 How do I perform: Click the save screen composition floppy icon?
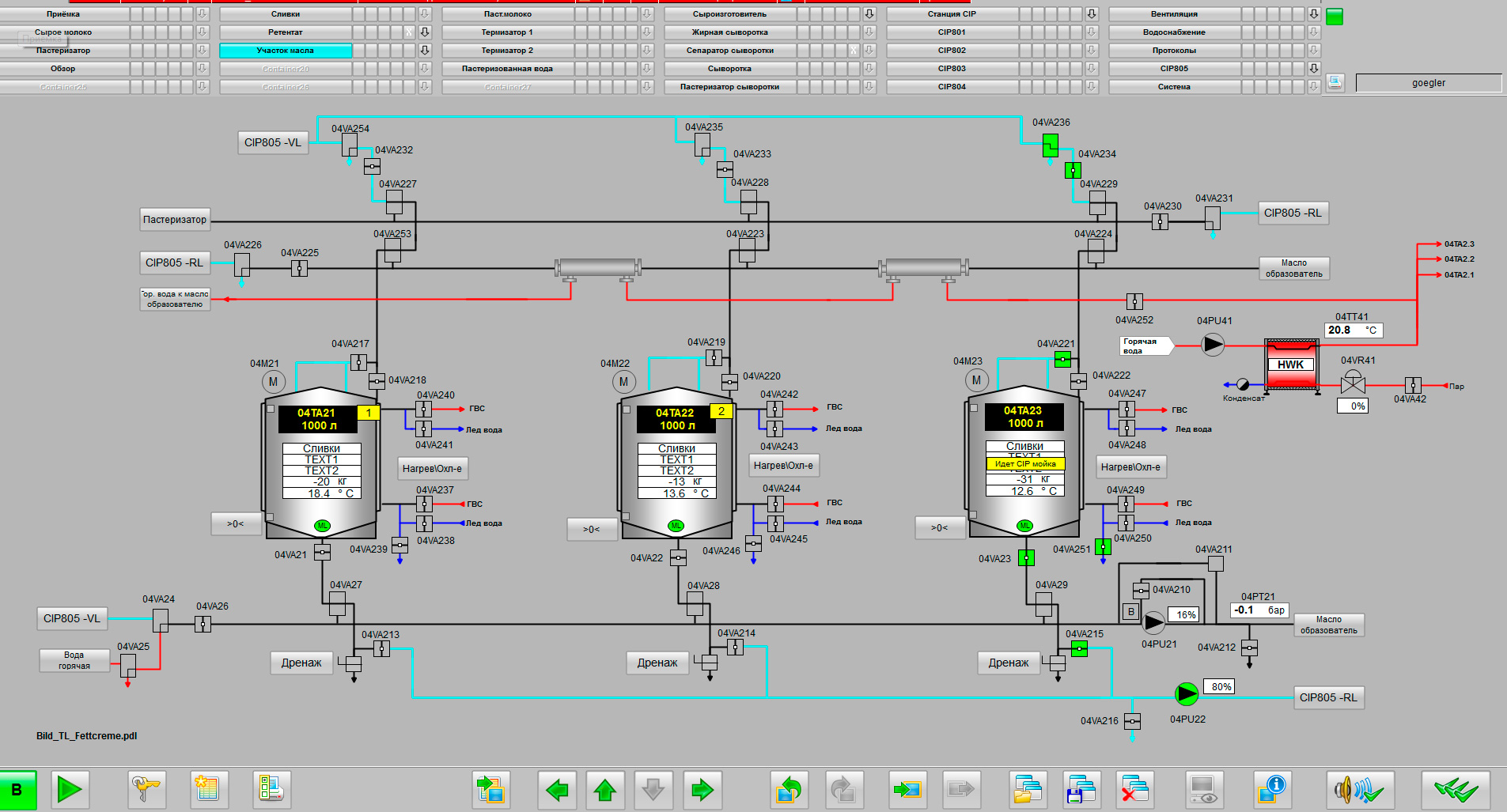[1081, 789]
